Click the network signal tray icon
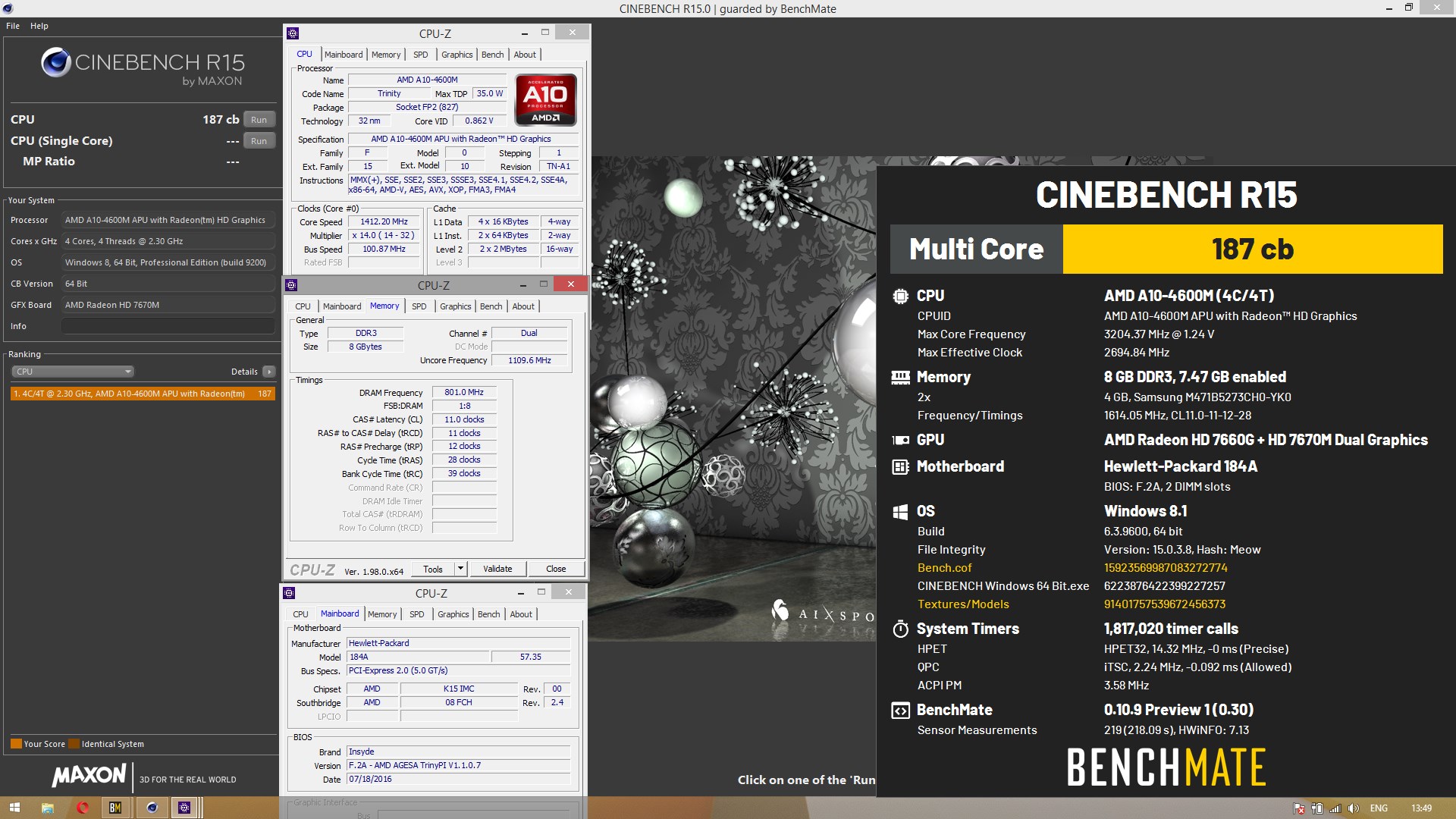 pos(1335,808)
